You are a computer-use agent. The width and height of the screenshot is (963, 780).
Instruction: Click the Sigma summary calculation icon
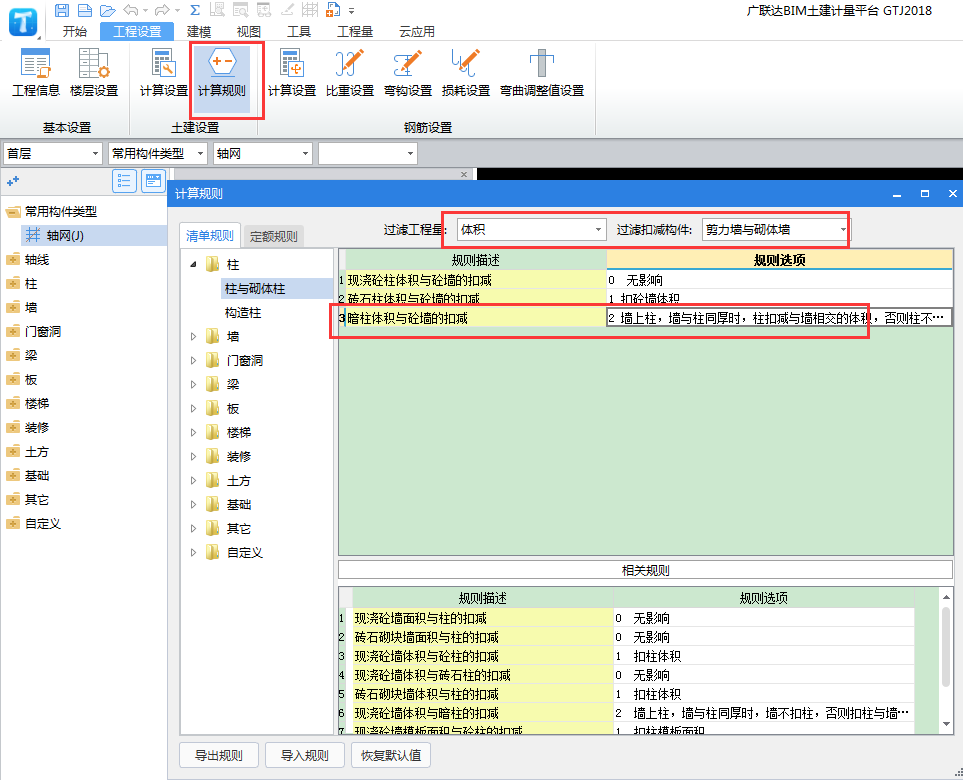pyautogui.click(x=195, y=10)
